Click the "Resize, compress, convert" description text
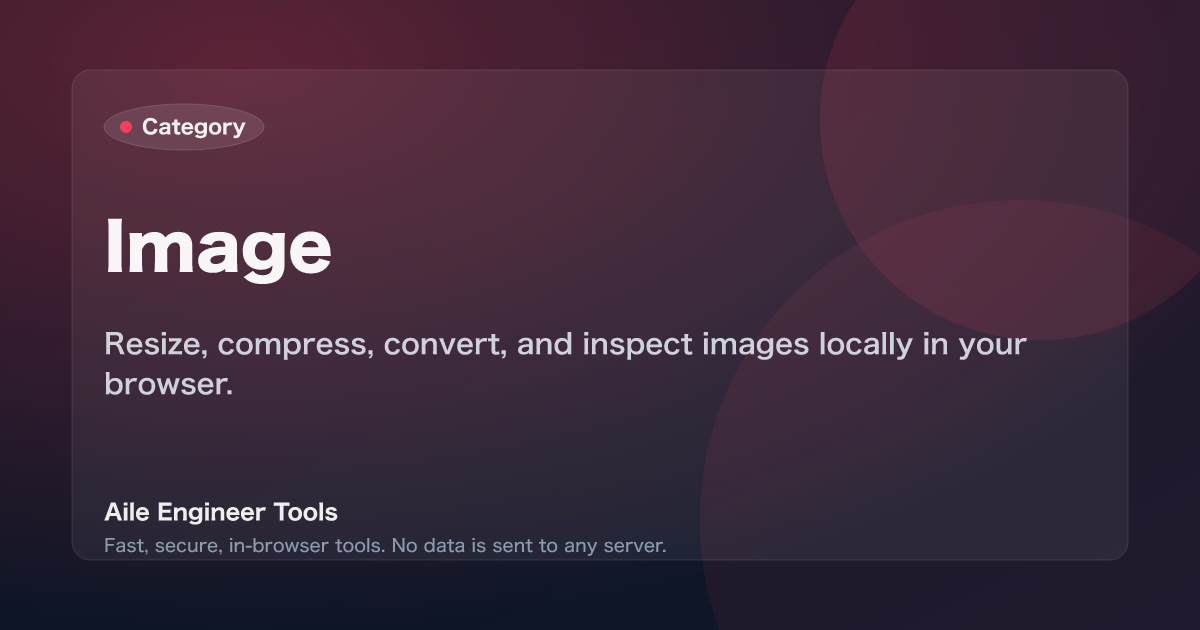 [x=566, y=363]
